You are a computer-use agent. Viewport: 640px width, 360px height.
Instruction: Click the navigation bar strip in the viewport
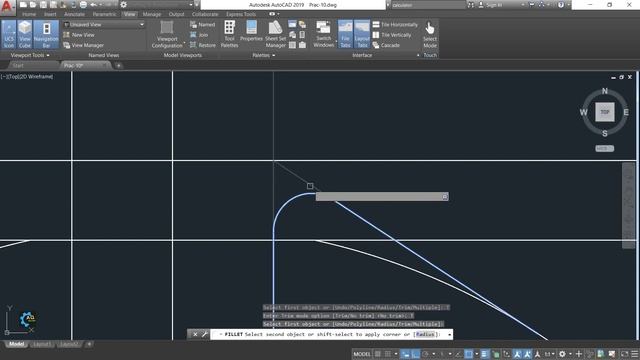[628, 205]
